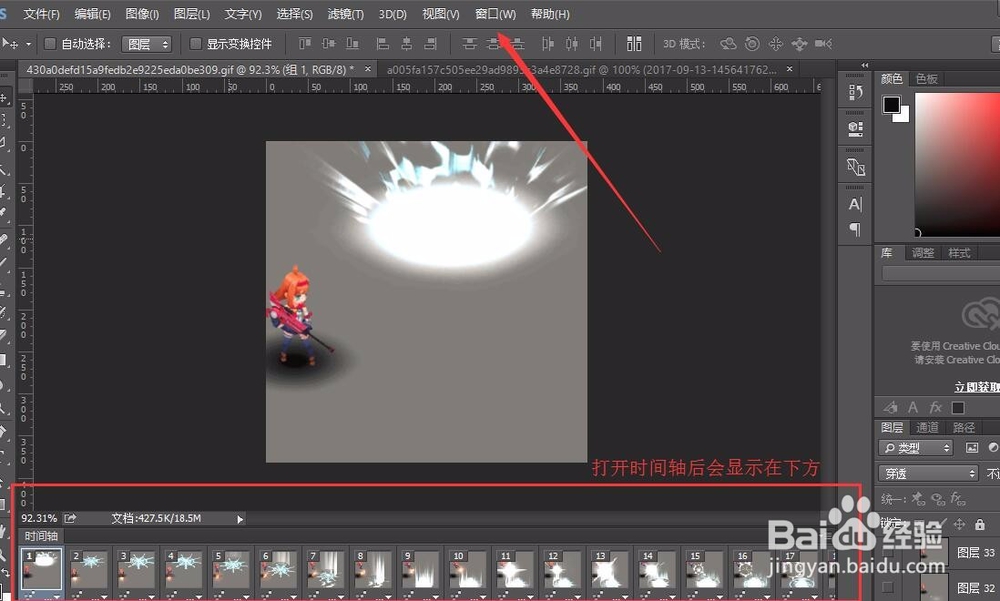Open the 窗口 menu

(x=492, y=14)
